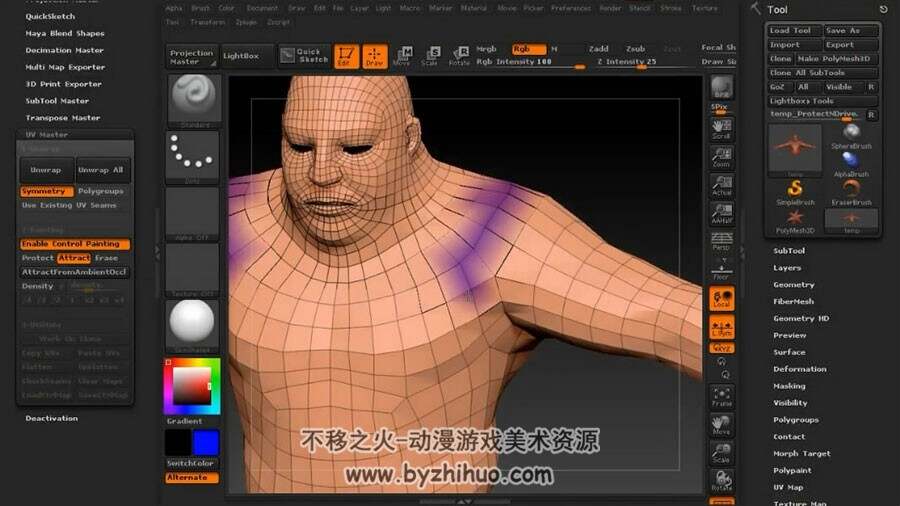The height and width of the screenshot is (506, 900).
Task: Expand the Polygroups section in Tool palette
Action: pos(796,420)
